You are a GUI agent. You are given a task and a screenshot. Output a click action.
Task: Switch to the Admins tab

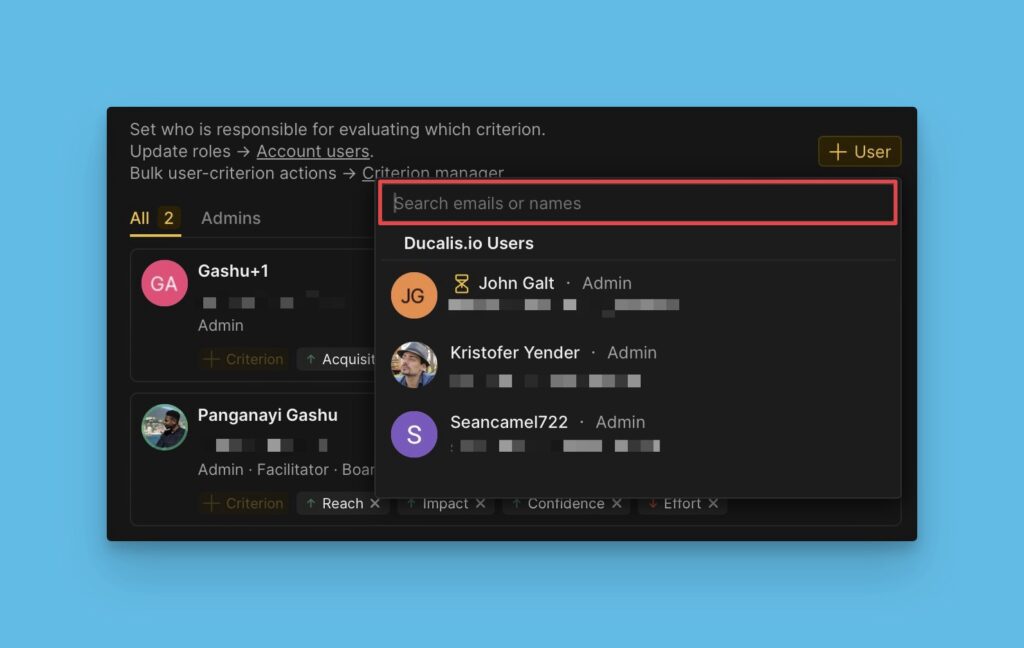[231, 218]
